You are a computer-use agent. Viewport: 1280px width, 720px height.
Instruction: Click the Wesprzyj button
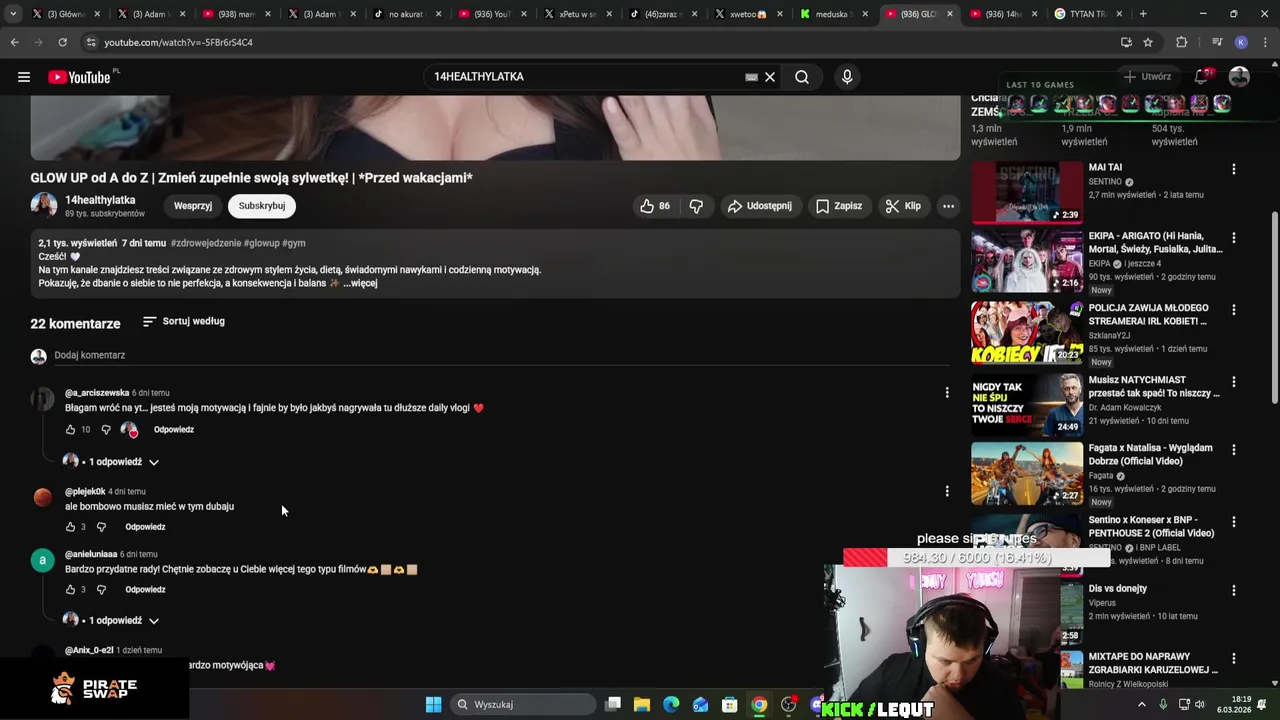(x=193, y=206)
